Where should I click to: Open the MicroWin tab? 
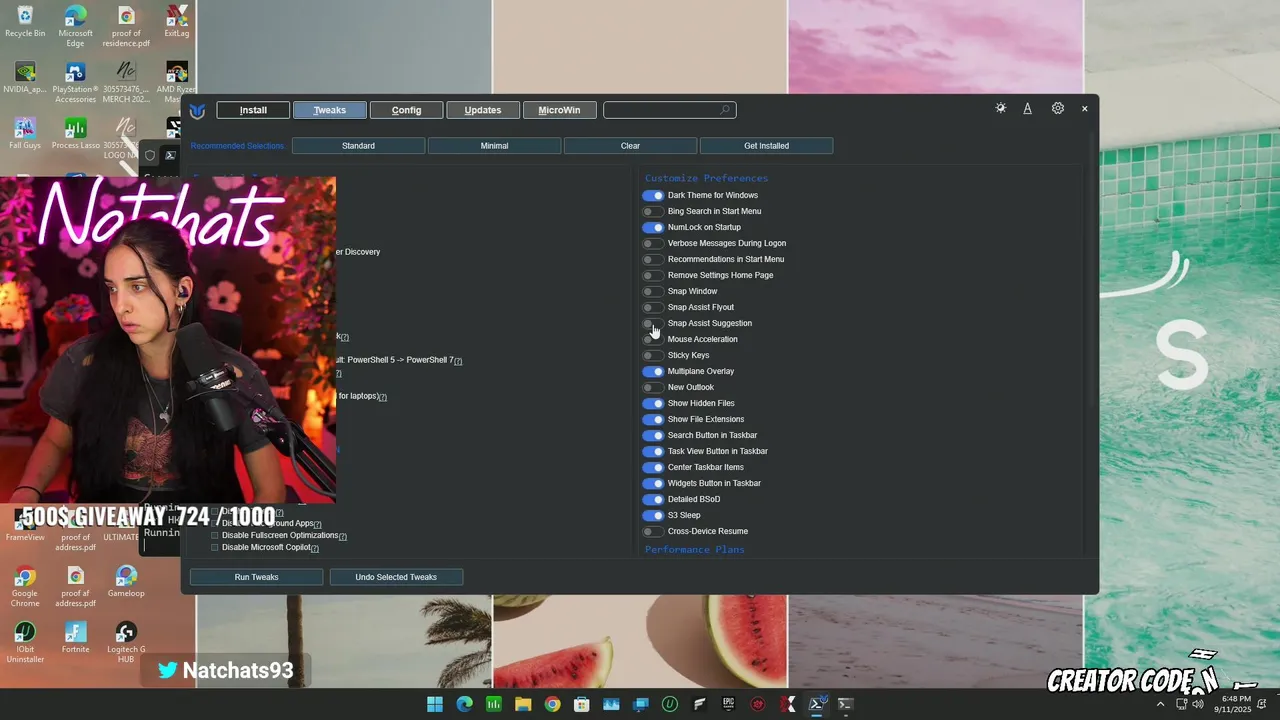[559, 110]
